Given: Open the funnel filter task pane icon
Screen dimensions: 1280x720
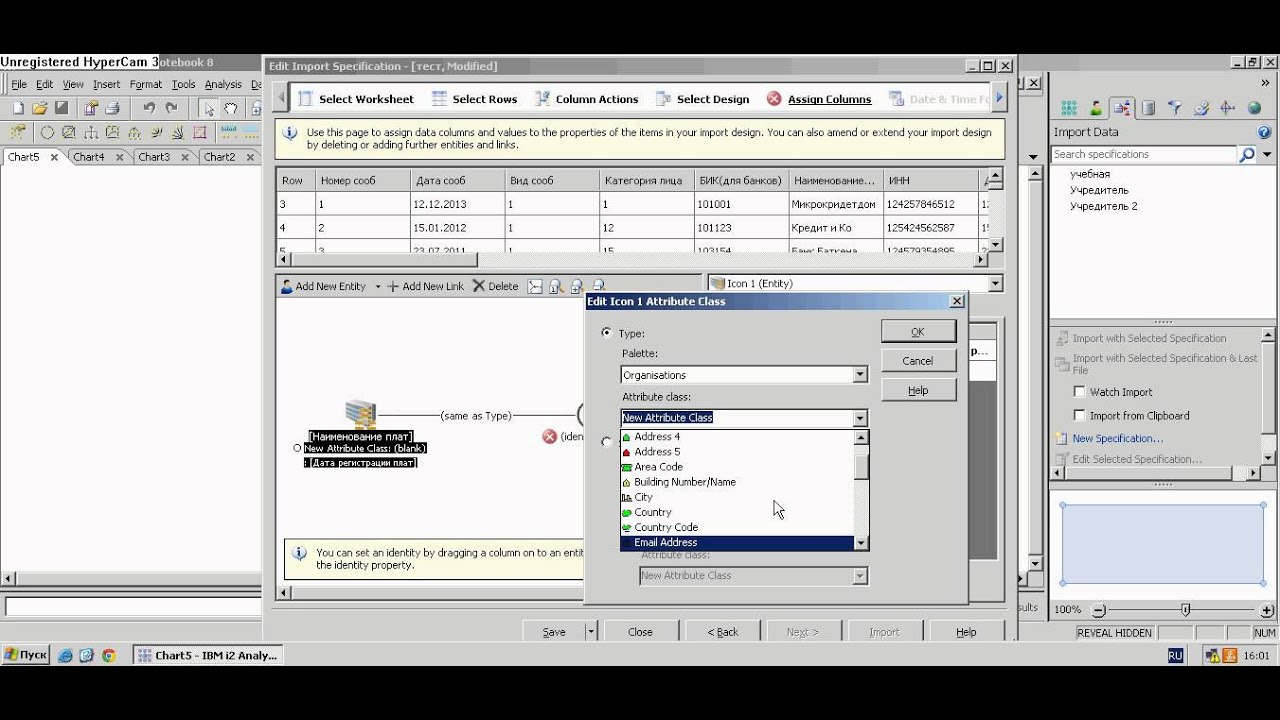Looking at the screenshot, I should (1175, 108).
